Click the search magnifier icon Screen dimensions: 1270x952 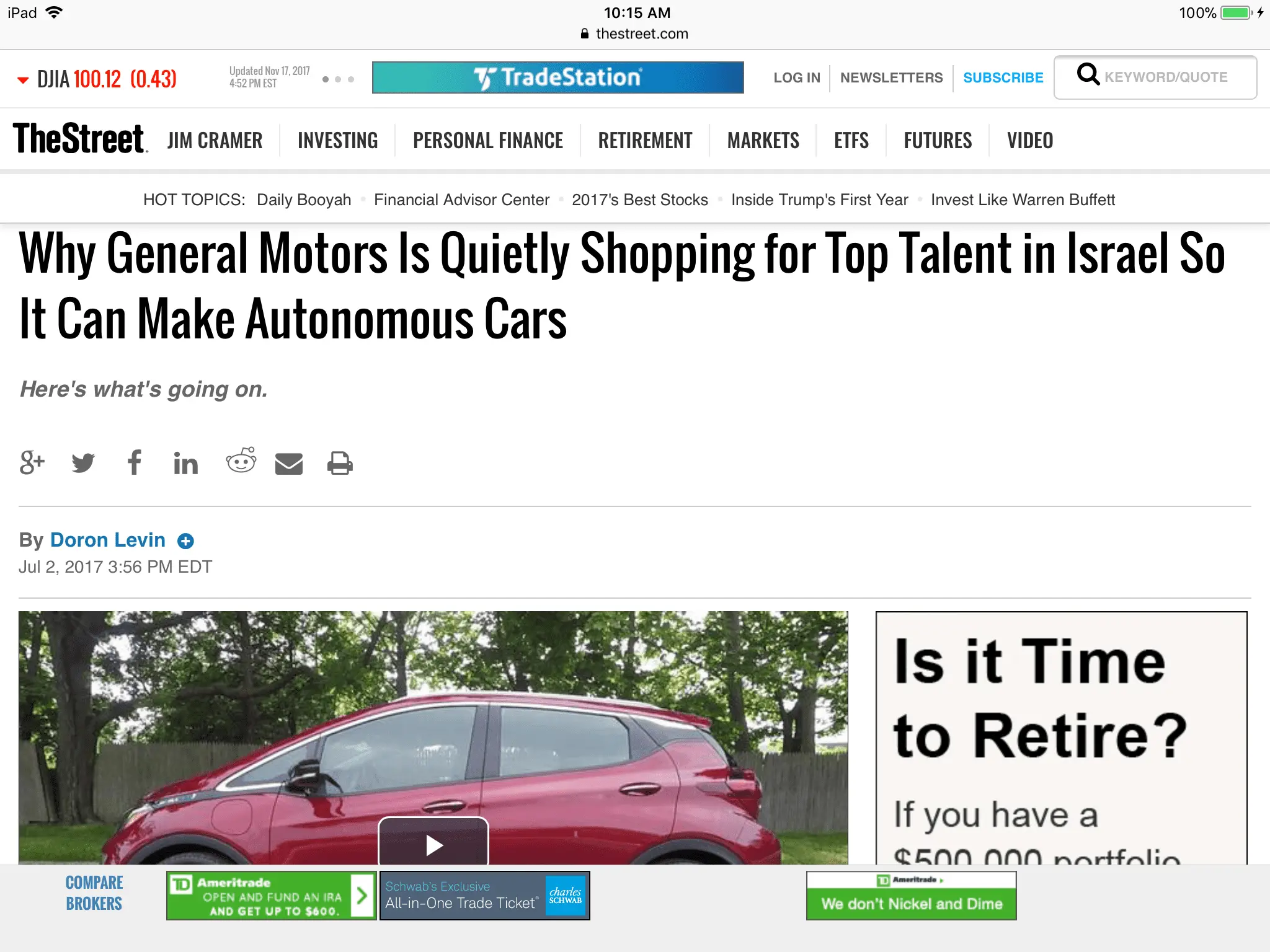pos(1088,75)
